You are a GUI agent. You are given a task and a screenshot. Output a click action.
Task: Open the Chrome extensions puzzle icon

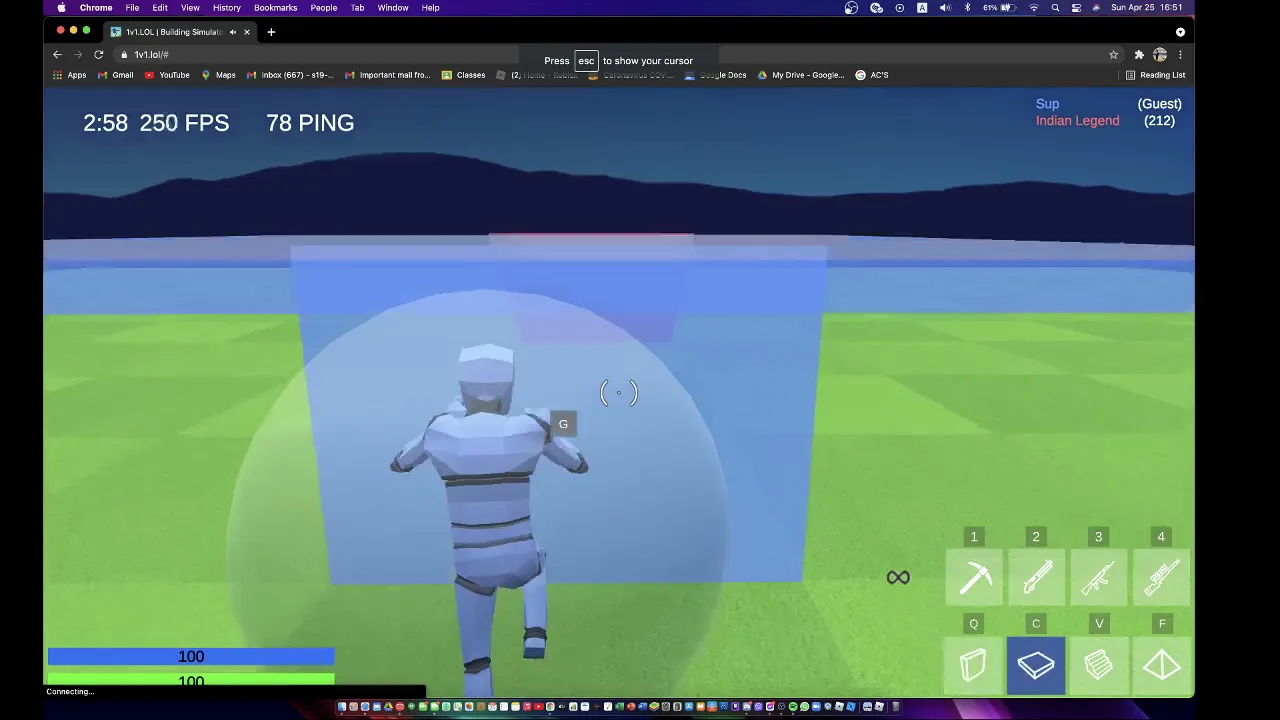(1138, 55)
